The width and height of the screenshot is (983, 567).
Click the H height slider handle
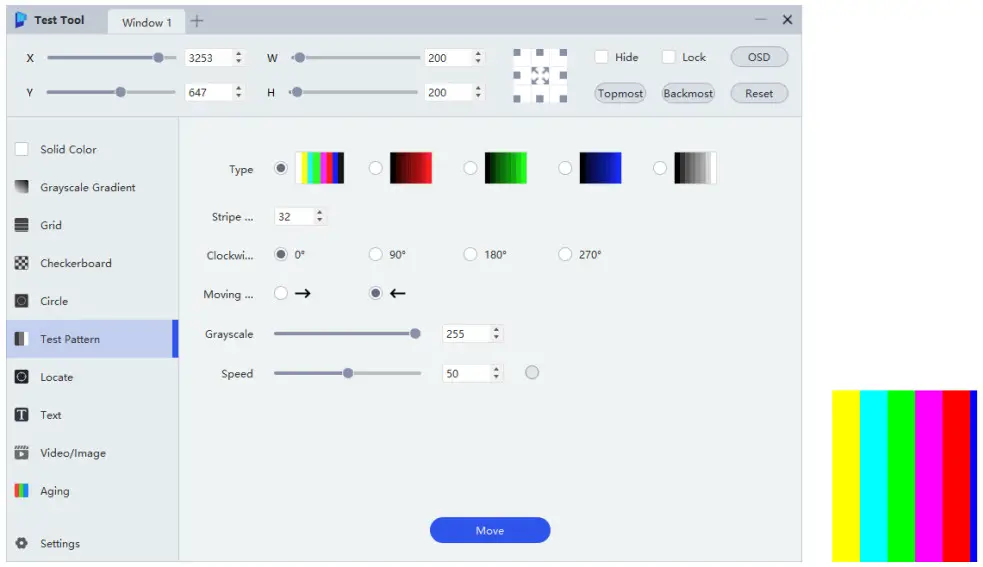(297, 92)
